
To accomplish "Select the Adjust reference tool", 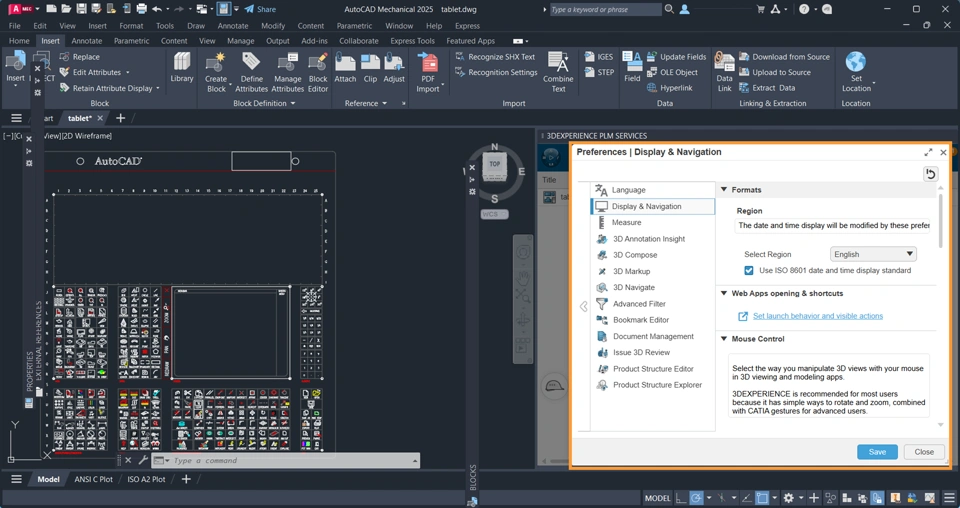I will (394, 68).
